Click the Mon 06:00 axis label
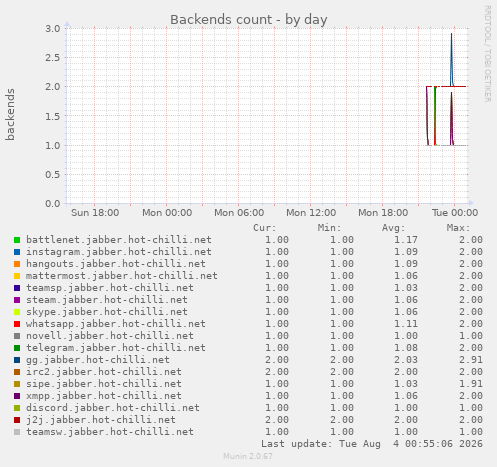497x467 pixels. pos(239,213)
